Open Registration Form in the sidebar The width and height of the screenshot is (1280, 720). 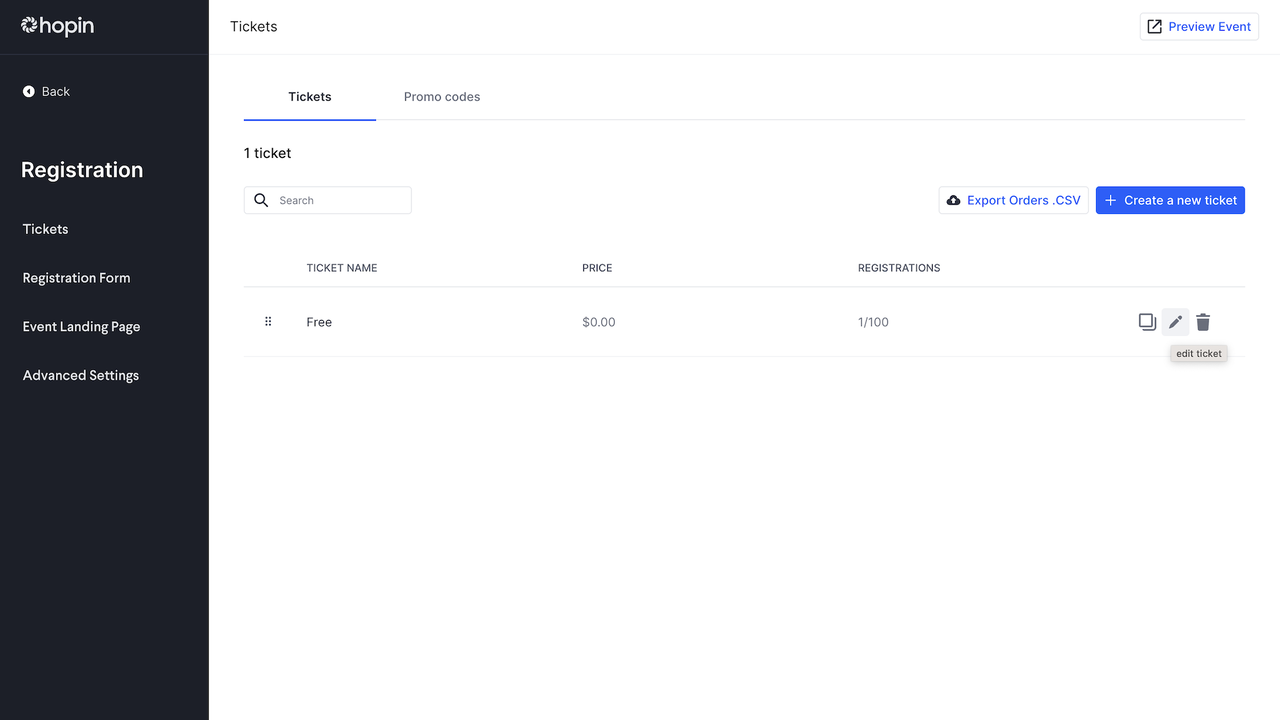(76, 277)
